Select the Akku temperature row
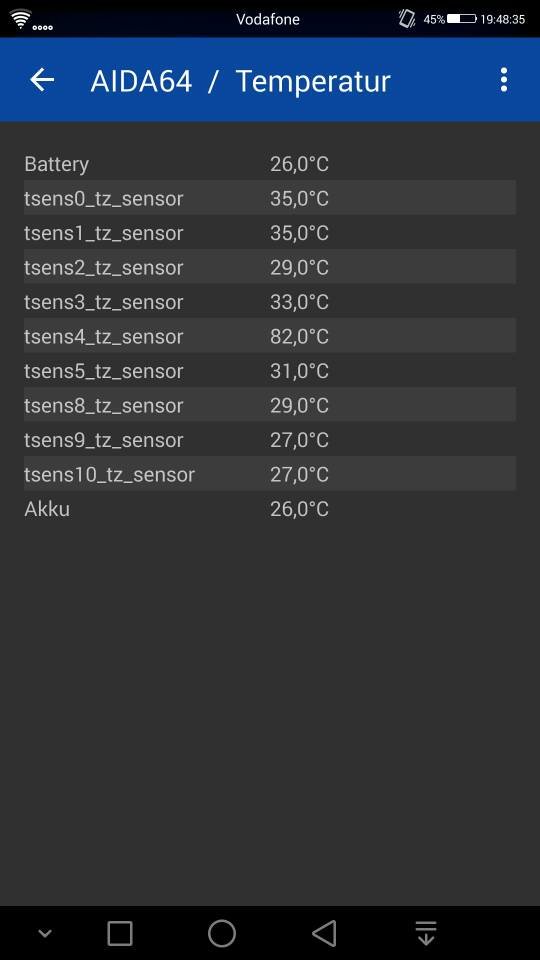 pyautogui.click(x=270, y=508)
